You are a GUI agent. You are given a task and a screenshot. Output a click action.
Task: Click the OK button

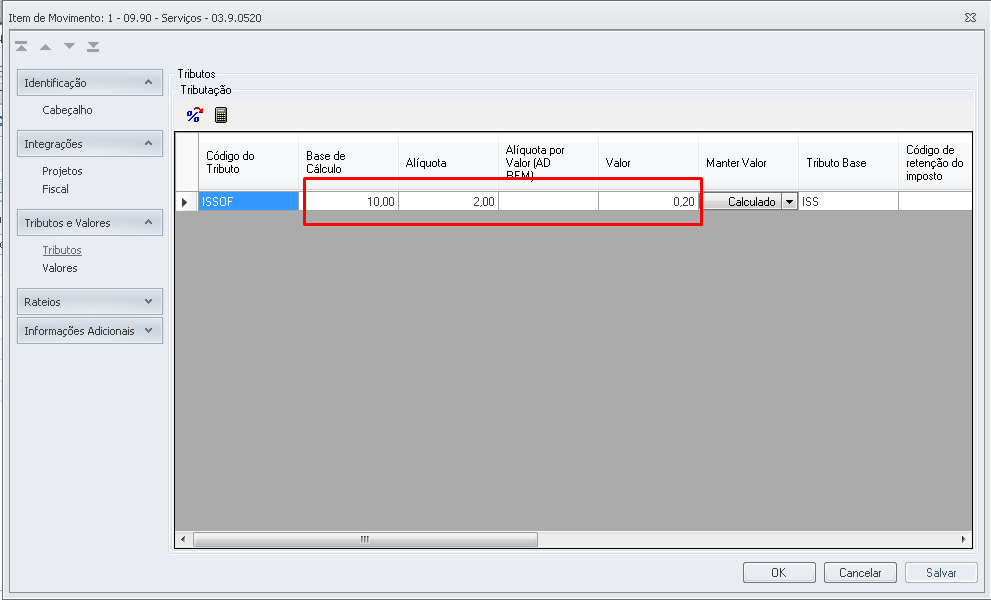click(x=779, y=573)
